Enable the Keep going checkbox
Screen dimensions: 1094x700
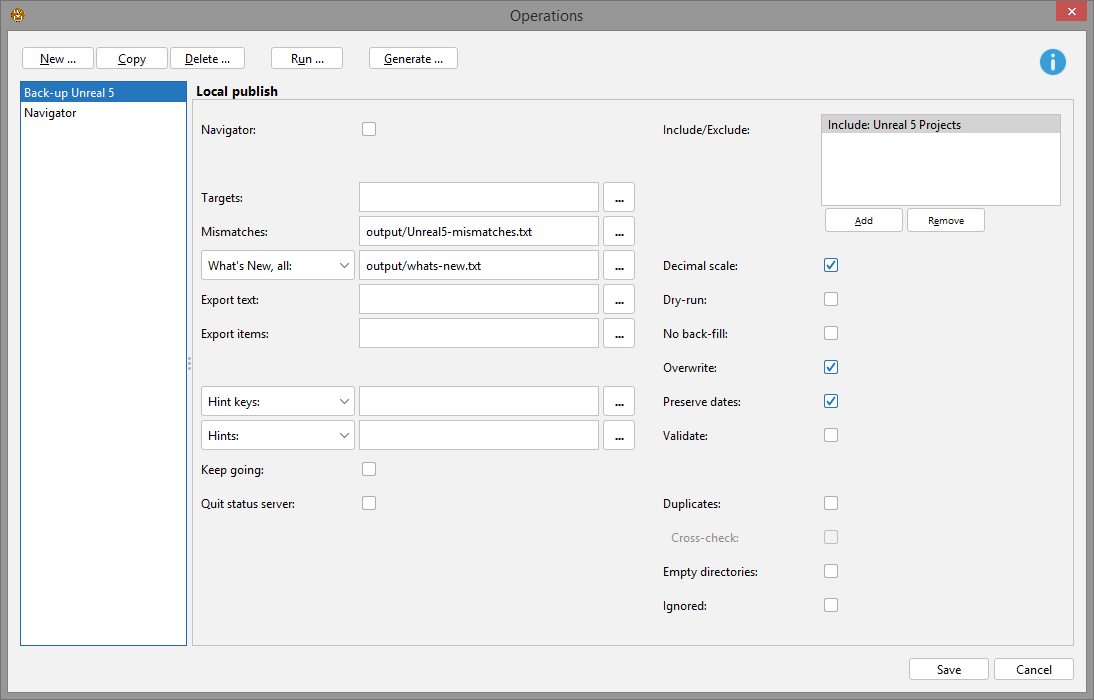[x=369, y=469]
